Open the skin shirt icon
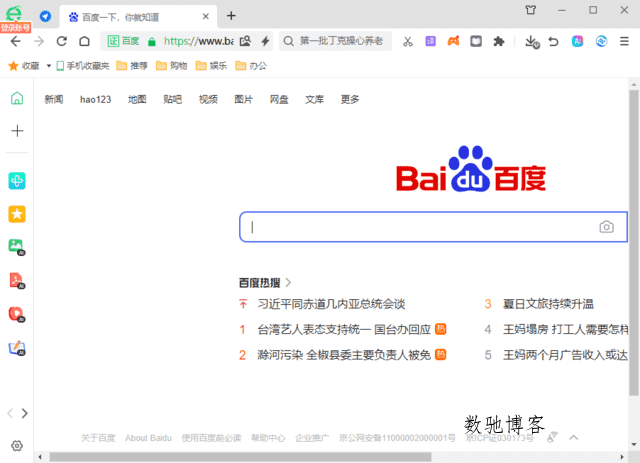This screenshot has width=640, height=463. [531, 10]
